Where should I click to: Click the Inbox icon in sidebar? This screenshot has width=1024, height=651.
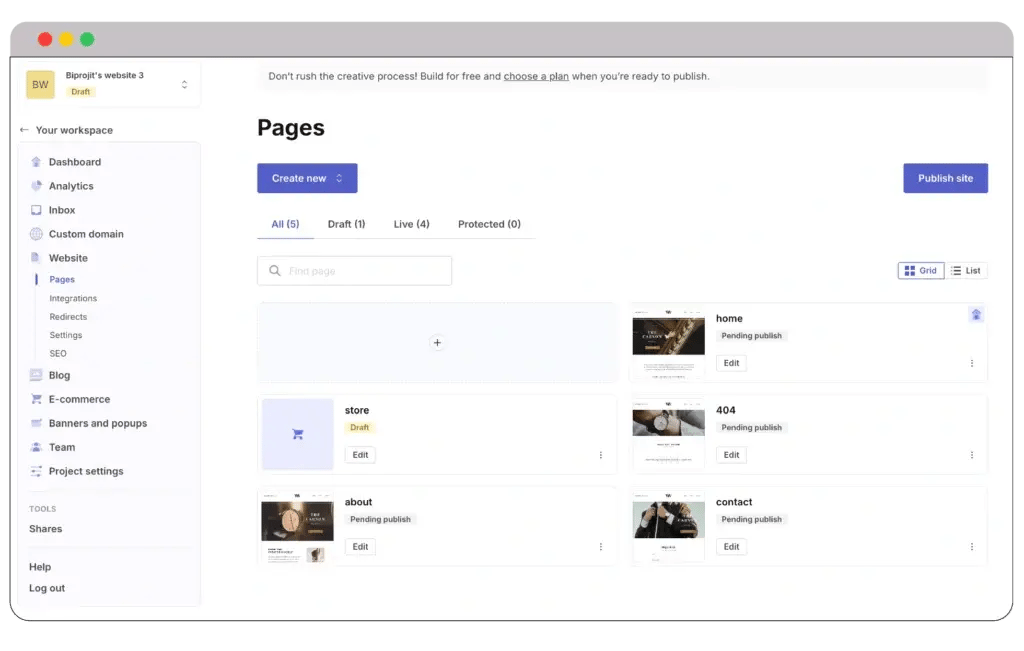click(36, 210)
